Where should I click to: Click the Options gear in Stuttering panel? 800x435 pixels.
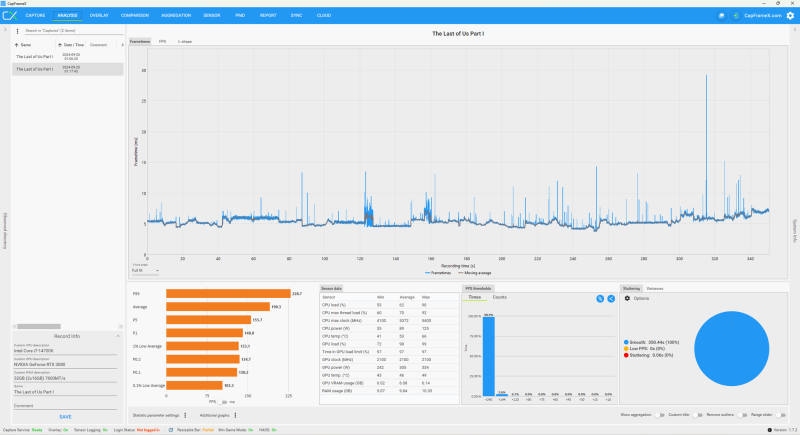pos(627,298)
